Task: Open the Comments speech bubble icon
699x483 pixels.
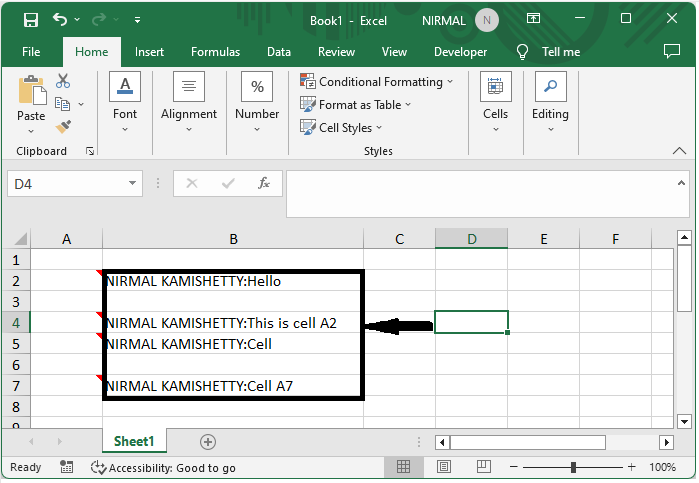Action: click(672, 52)
